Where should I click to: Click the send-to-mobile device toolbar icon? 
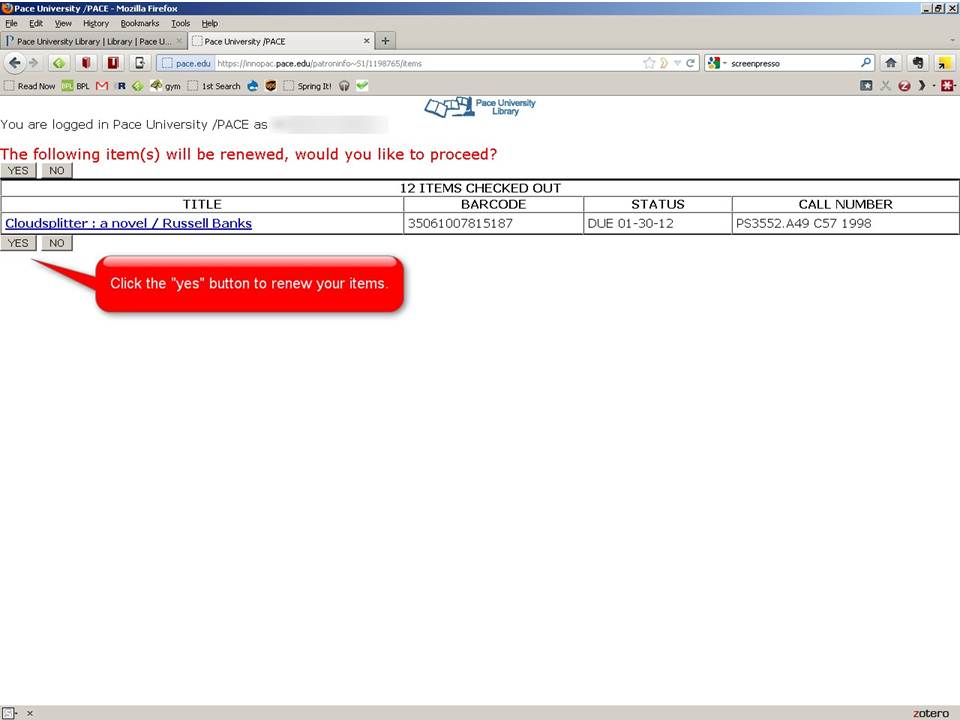[140, 62]
